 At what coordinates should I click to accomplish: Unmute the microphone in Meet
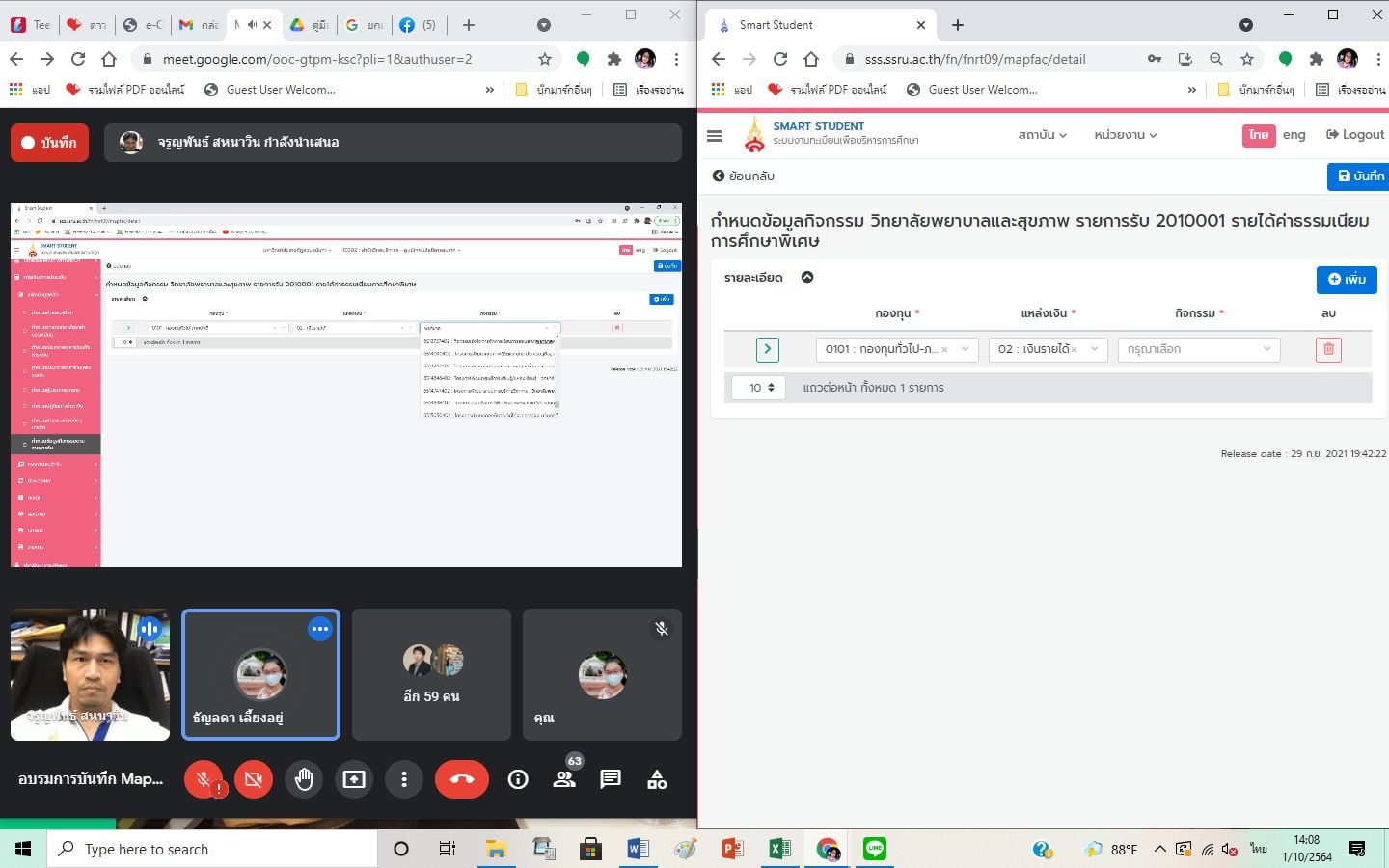coord(204,779)
